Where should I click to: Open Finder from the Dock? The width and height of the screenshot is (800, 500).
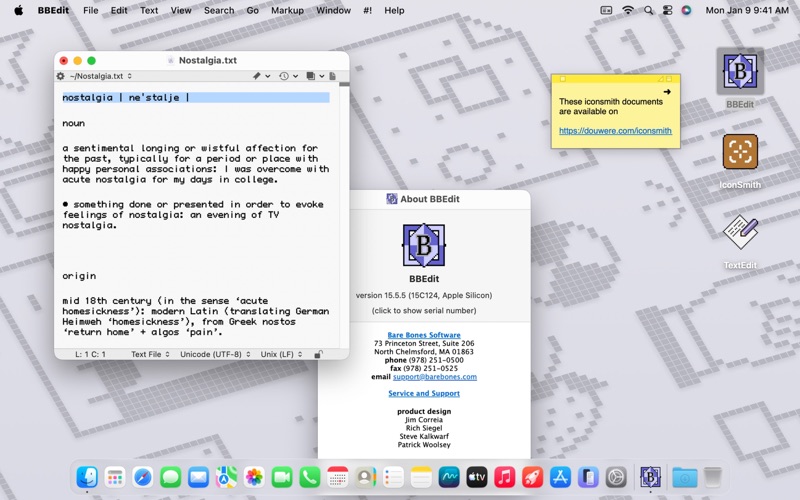[x=87, y=478]
